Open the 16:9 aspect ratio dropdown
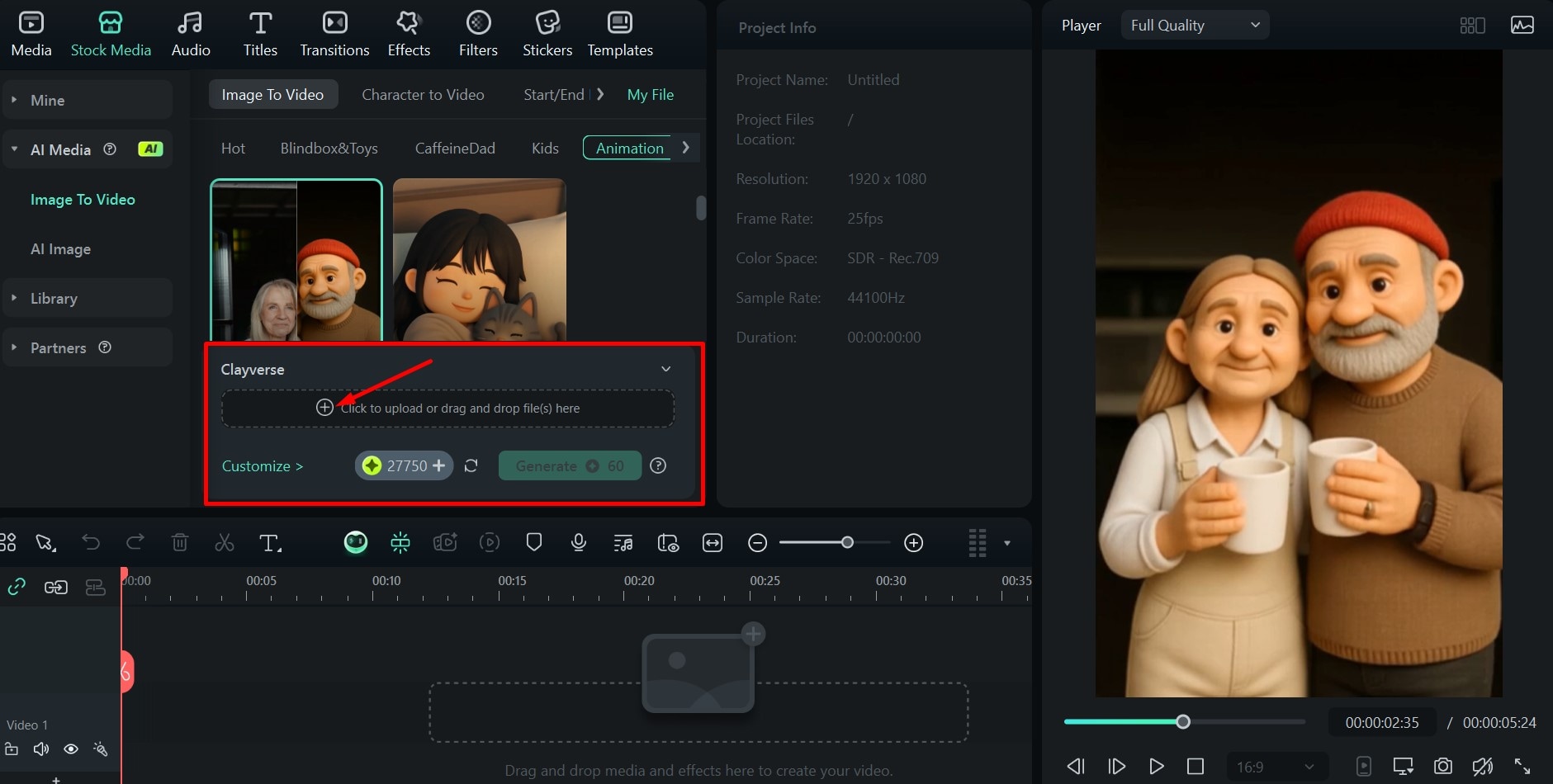This screenshot has width=1553, height=784. pyautogui.click(x=1276, y=767)
